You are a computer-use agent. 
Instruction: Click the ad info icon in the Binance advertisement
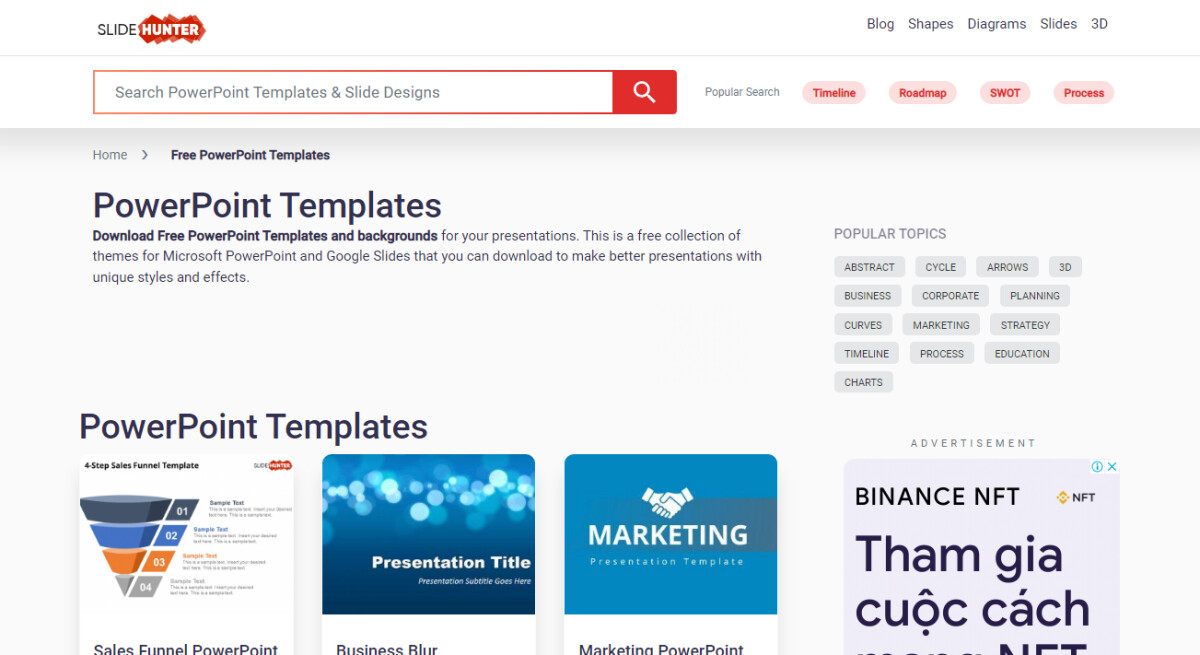click(x=1097, y=466)
